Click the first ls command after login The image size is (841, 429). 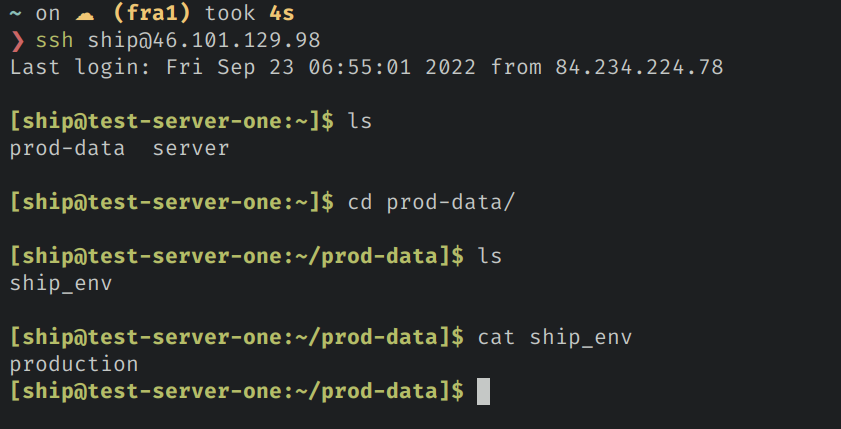[x=360, y=122]
